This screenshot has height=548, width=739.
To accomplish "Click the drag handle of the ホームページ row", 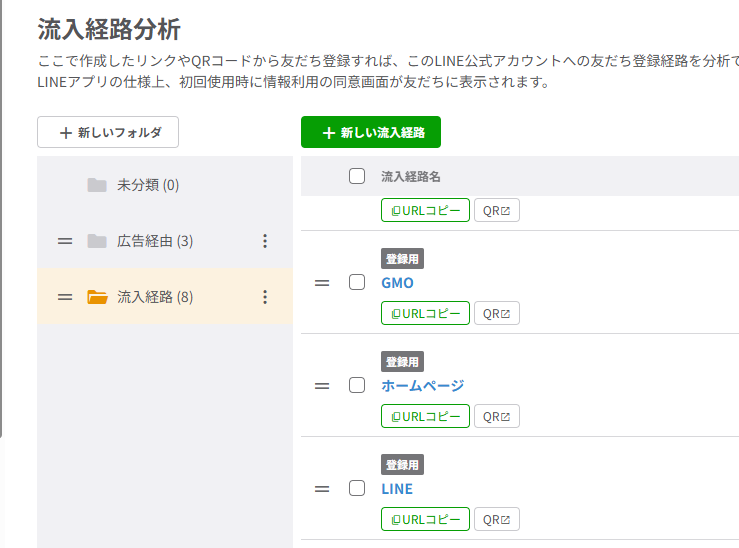I will tap(322, 386).
